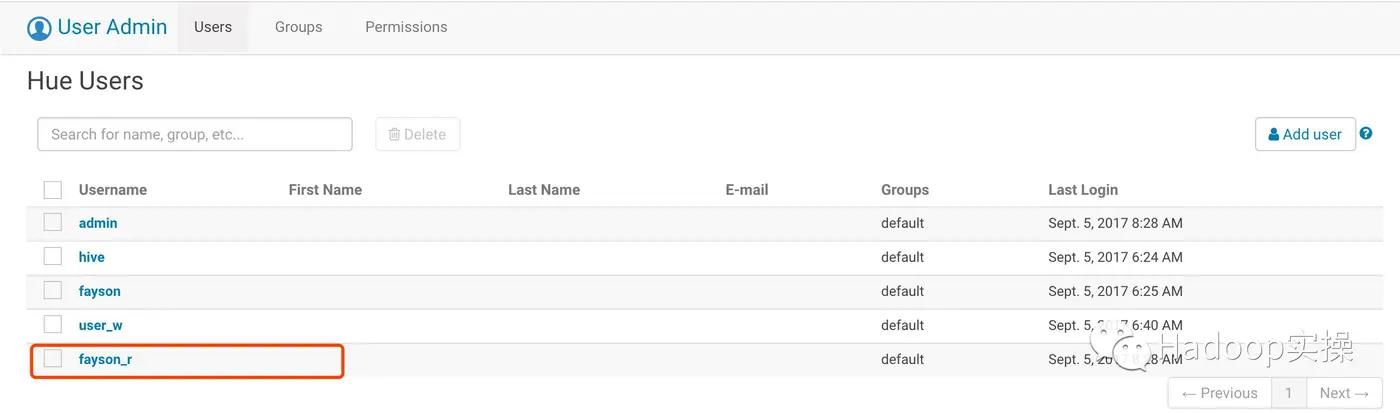The width and height of the screenshot is (1400, 413).
Task: Click the Add user button
Action: click(1305, 134)
